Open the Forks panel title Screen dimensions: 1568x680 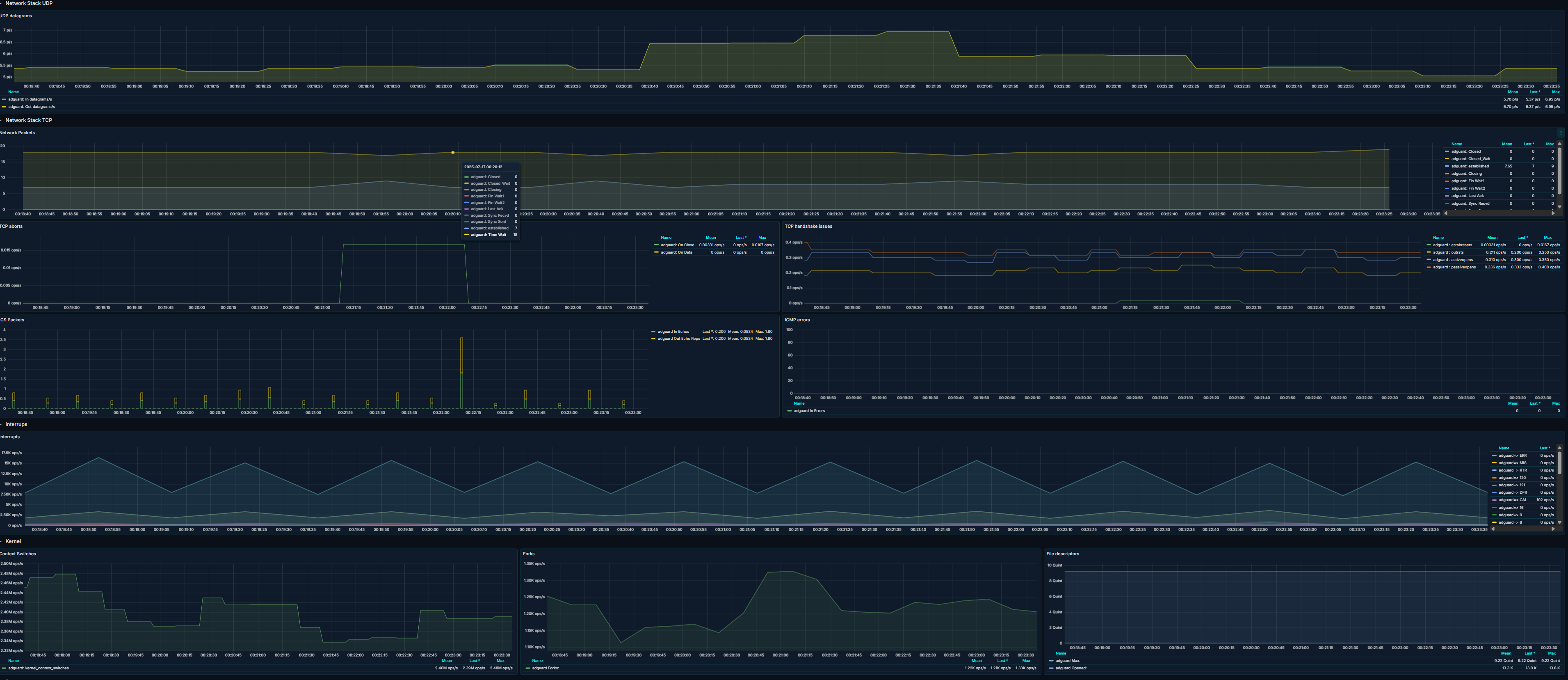tap(528, 554)
